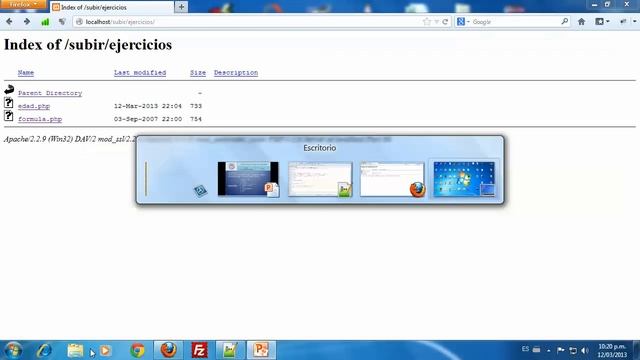Image resolution: width=640 pixels, height=360 pixels.
Task: Sort listing by Last modified column
Action: click(140, 73)
